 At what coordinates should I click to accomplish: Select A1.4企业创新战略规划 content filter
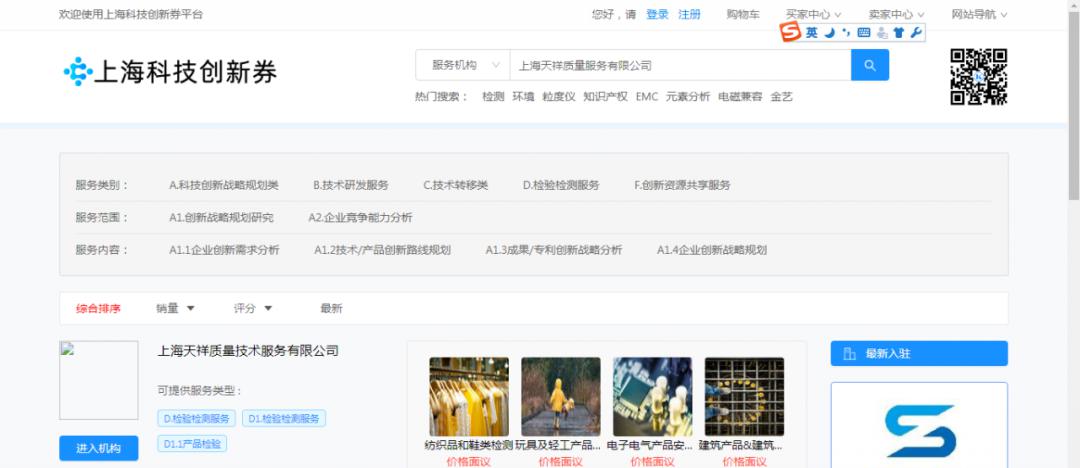pyautogui.click(x=712, y=250)
